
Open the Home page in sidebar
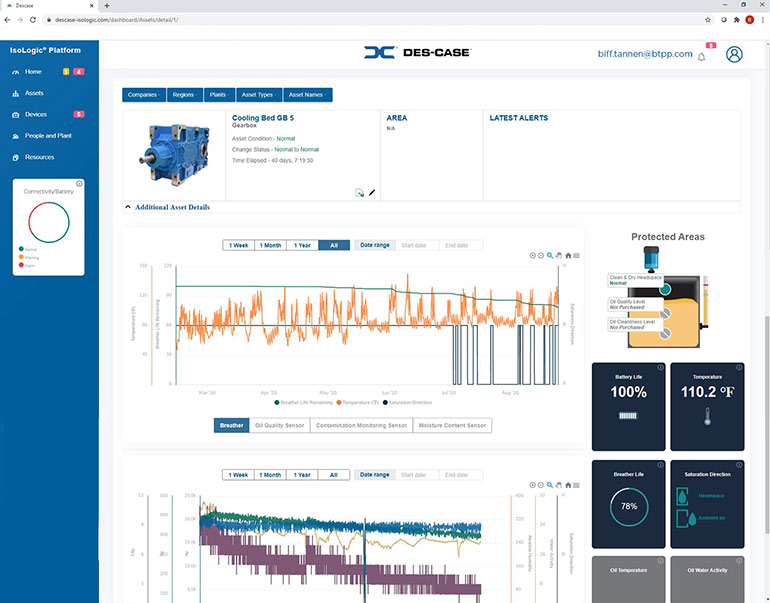click(x=33, y=72)
